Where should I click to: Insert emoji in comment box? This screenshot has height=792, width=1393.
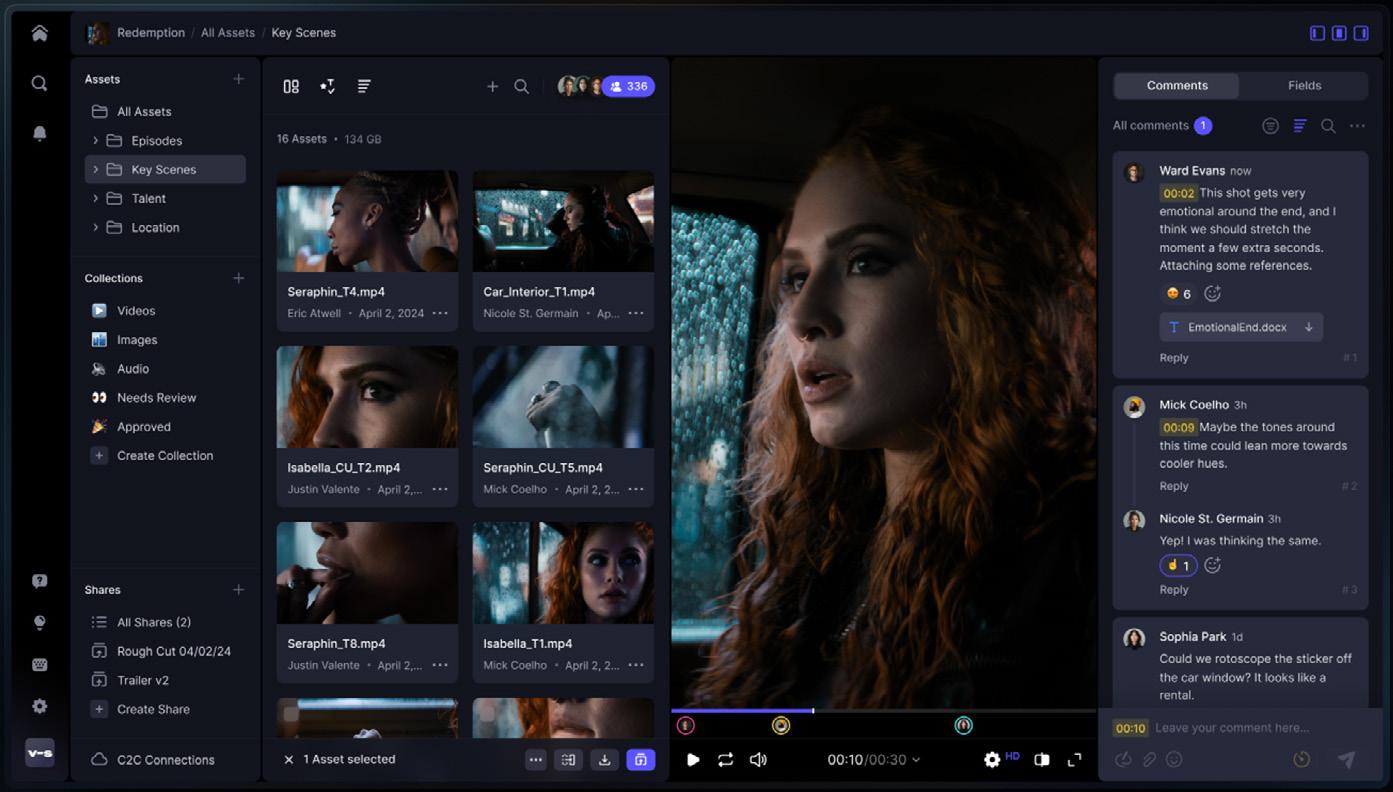pos(1175,760)
